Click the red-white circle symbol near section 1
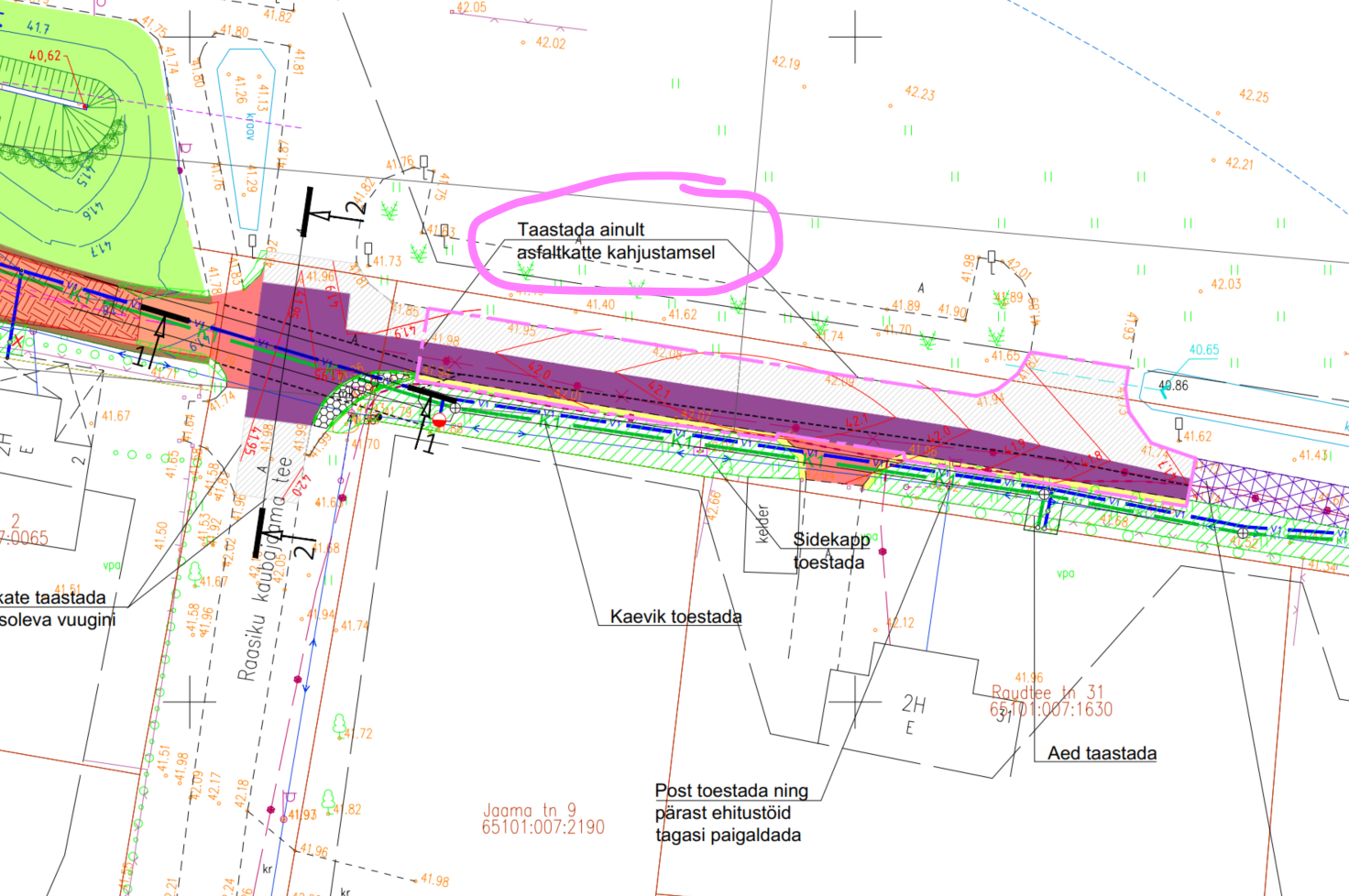 (439, 421)
